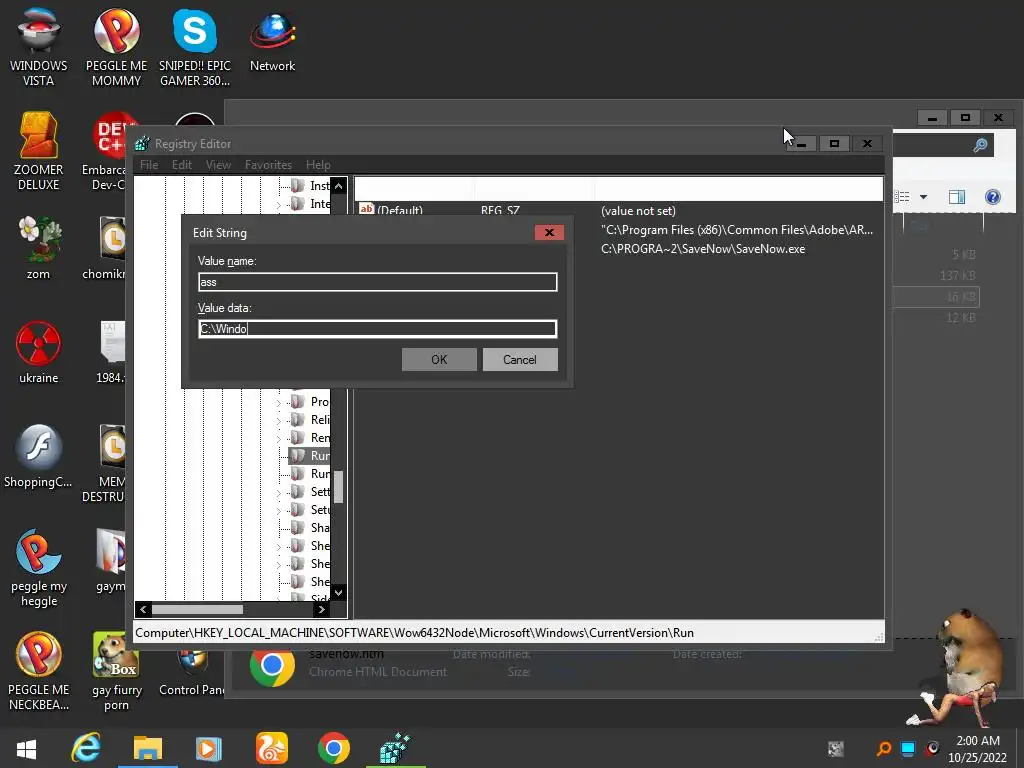Click the Chrome HTML Document file icon

click(272, 666)
